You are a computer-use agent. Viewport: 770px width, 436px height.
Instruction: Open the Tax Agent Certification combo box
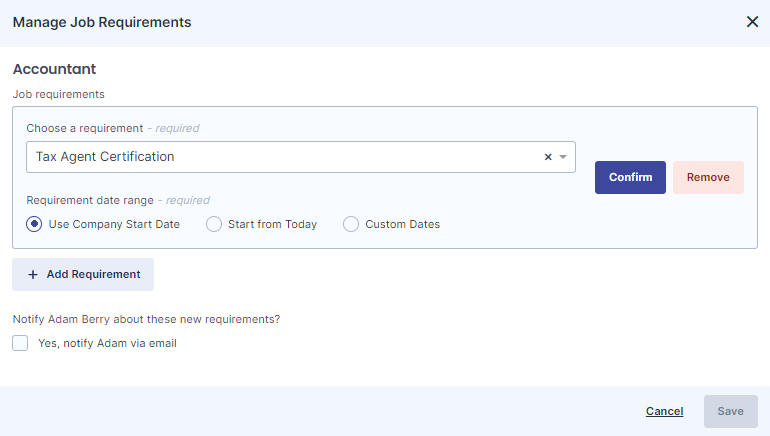point(301,157)
